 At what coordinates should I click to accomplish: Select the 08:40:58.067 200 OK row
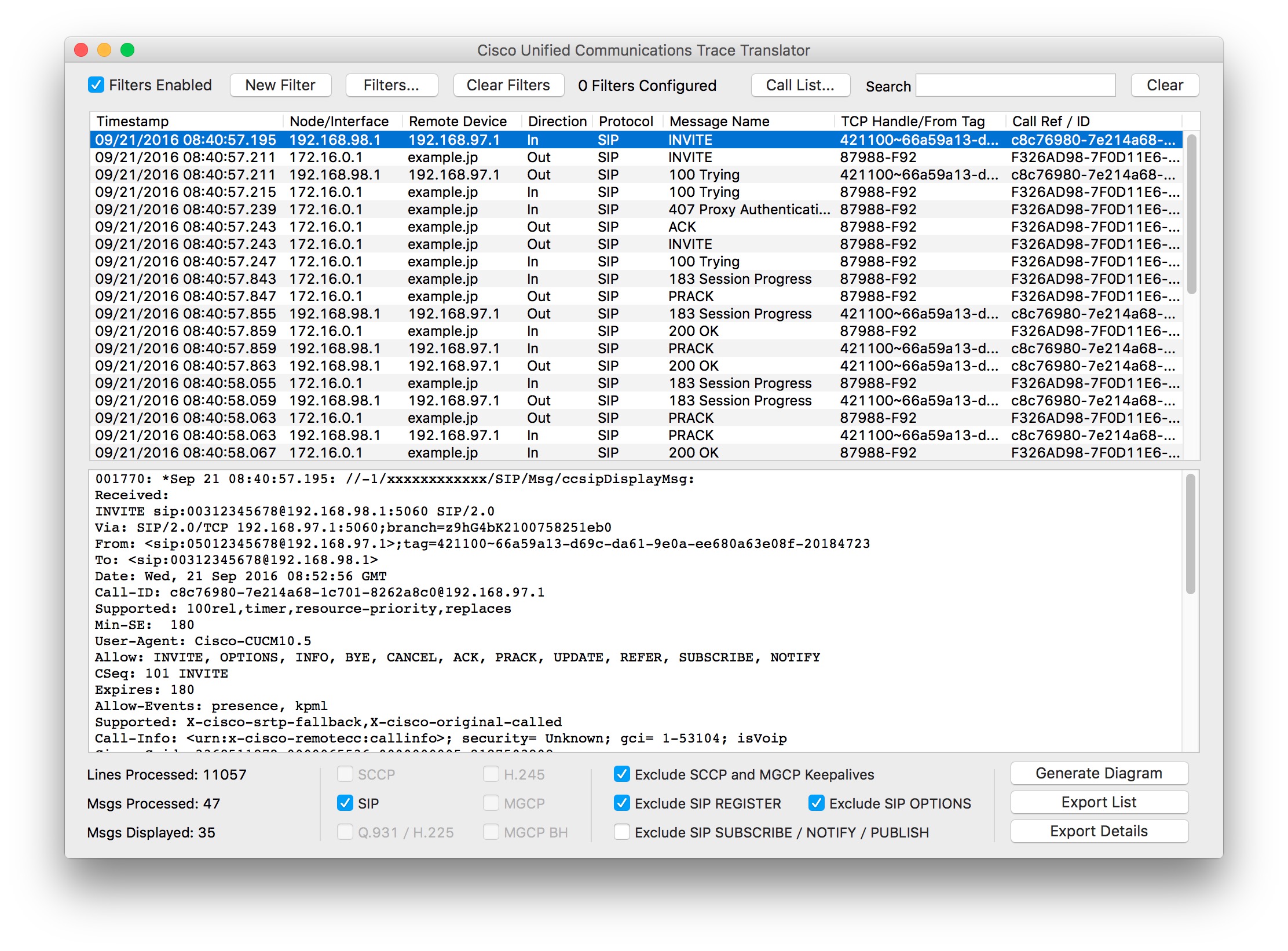pyautogui.click(x=636, y=452)
